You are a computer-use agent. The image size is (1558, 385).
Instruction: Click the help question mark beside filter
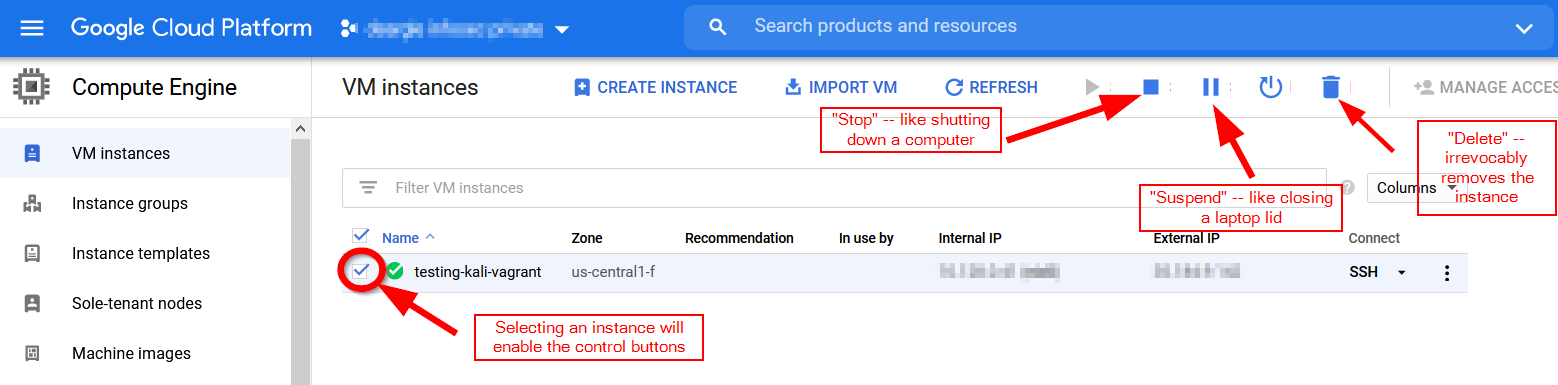[1347, 187]
